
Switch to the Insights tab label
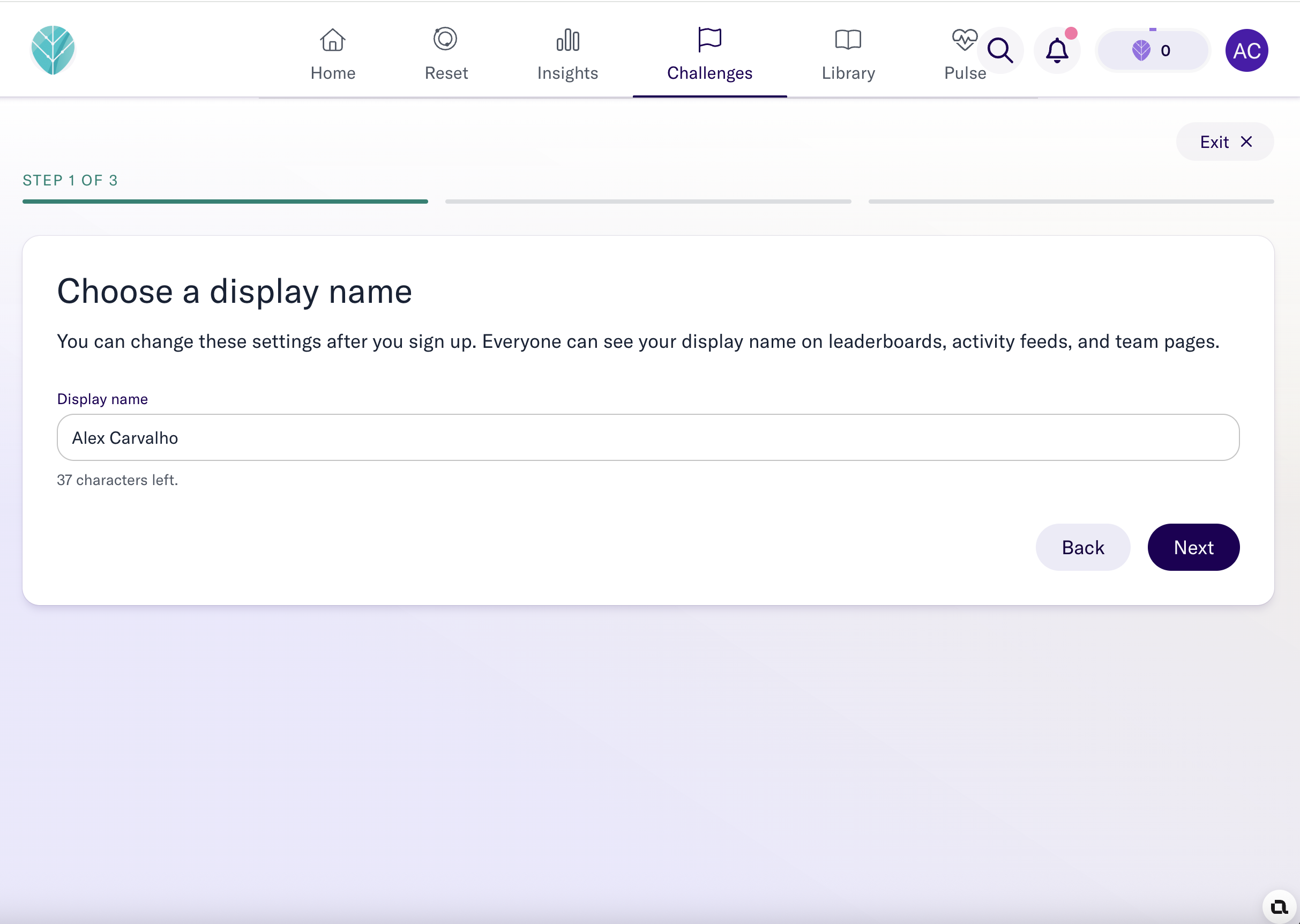click(x=568, y=73)
